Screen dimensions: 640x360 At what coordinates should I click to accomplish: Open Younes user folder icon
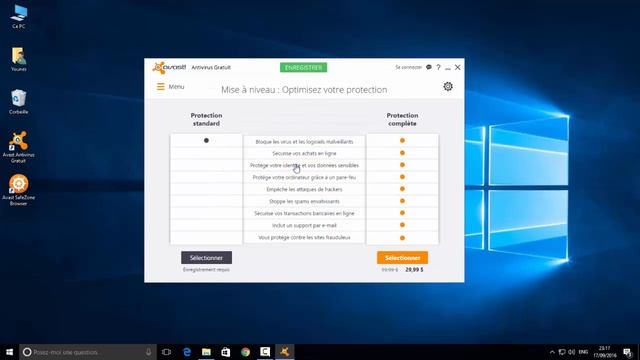pyautogui.click(x=18, y=59)
